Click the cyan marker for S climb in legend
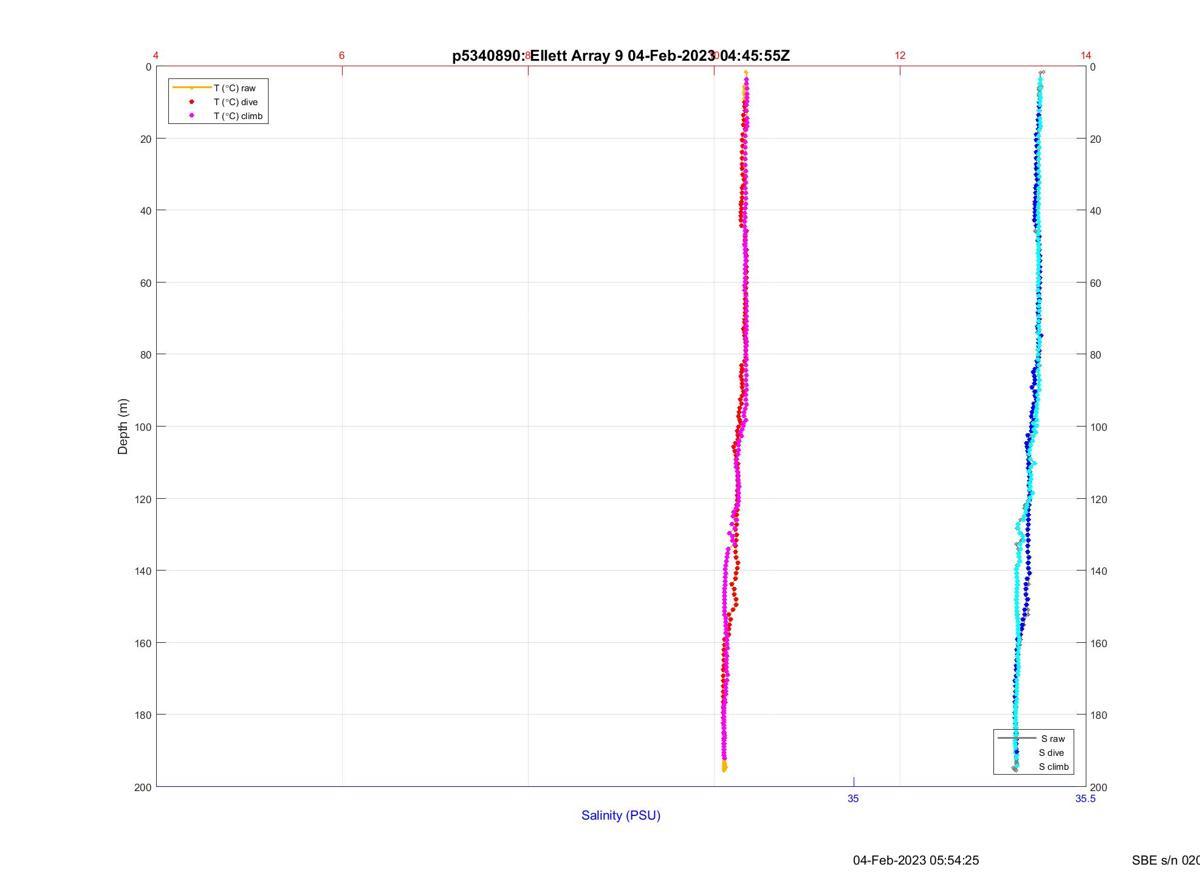This screenshot has height=885, width=1200. pyautogui.click(x=1016, y=767)
